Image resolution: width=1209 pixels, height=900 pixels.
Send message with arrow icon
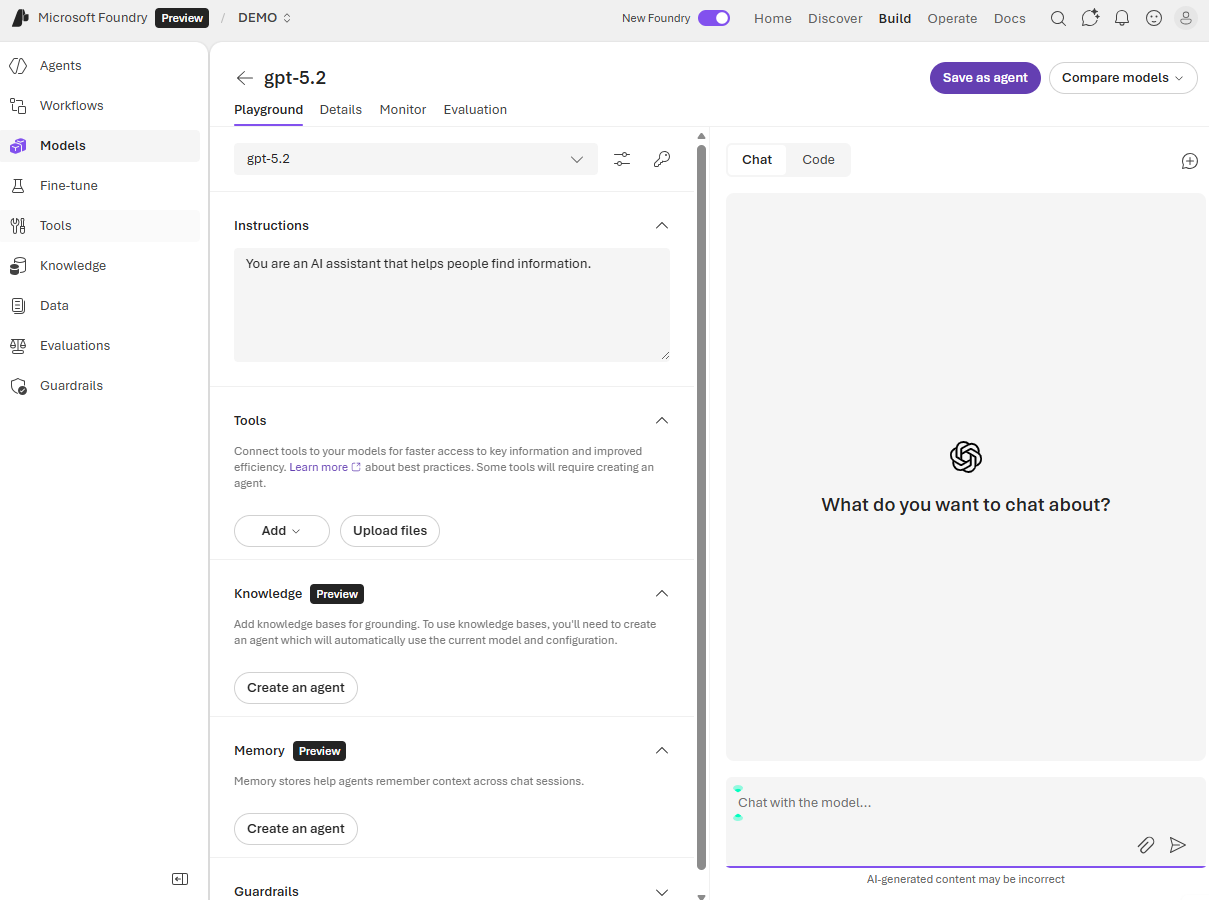pyautogui.click(x=1178, y=845)
